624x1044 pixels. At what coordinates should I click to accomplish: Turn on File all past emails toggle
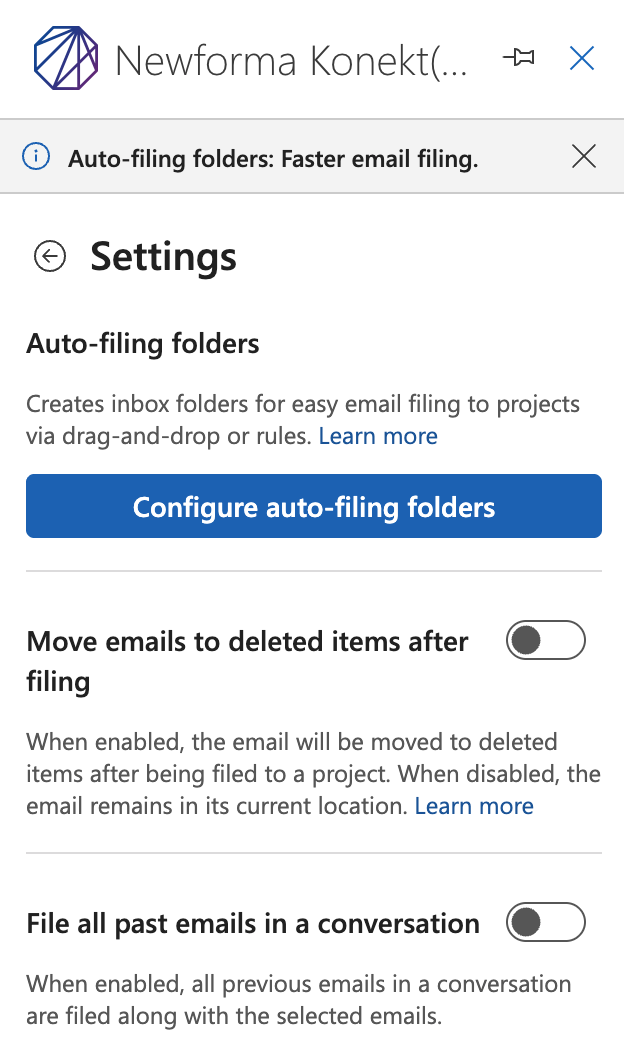tap(545, 923)
